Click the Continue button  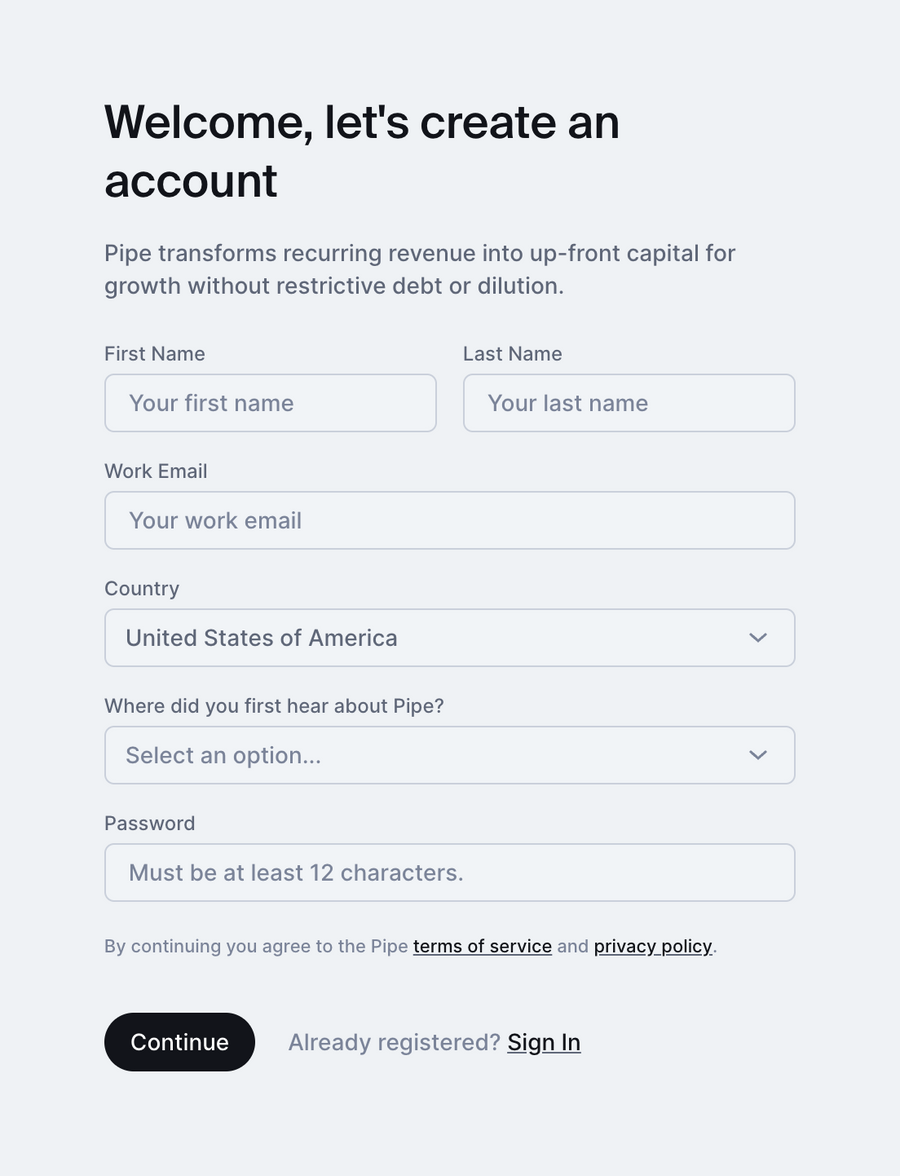click(x=179, y=1041)
